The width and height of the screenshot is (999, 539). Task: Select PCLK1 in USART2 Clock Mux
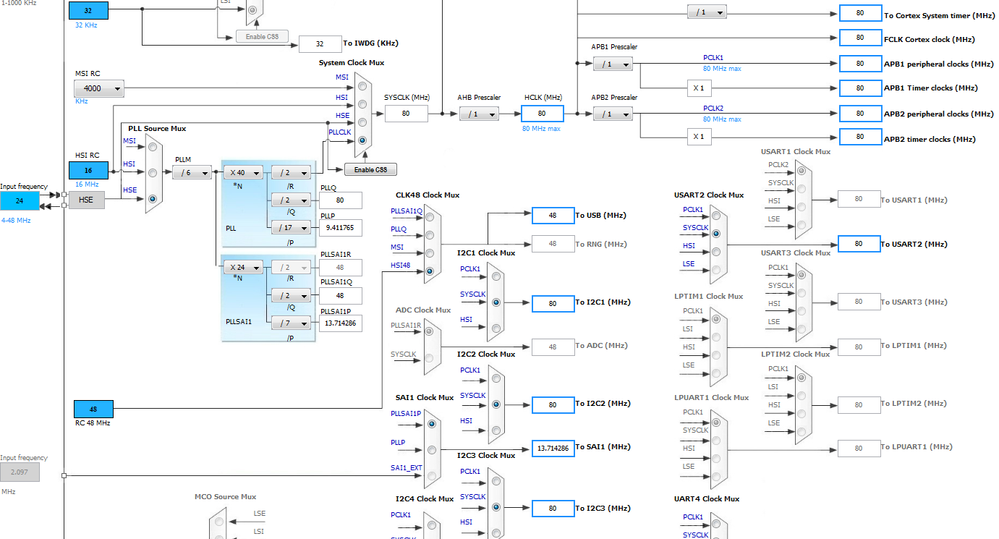(x=716, y=216)
